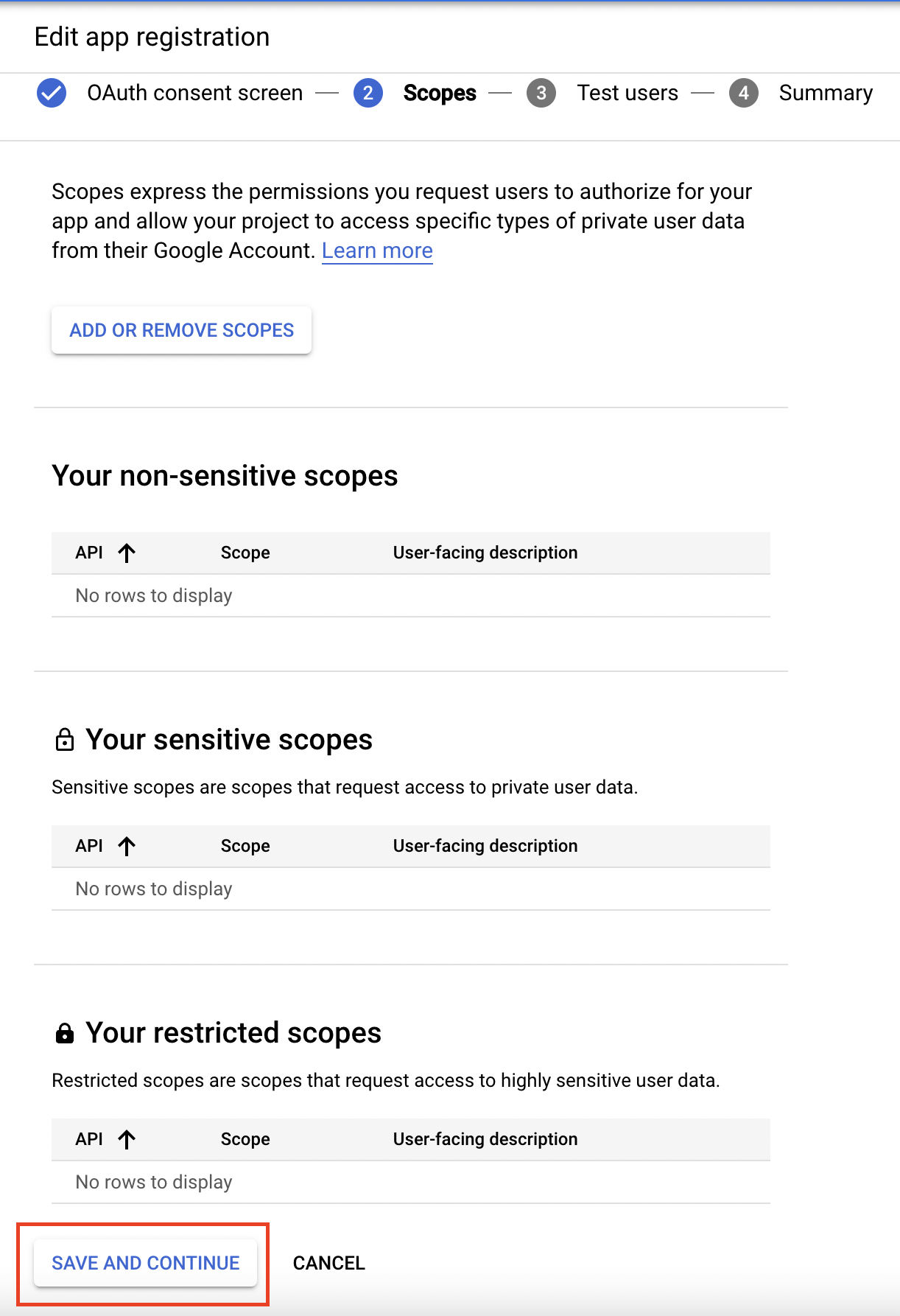Click the OAuth consent screen checkmark icon
Viewport: 900px width, 1316px height.
(x=51, y=93)
